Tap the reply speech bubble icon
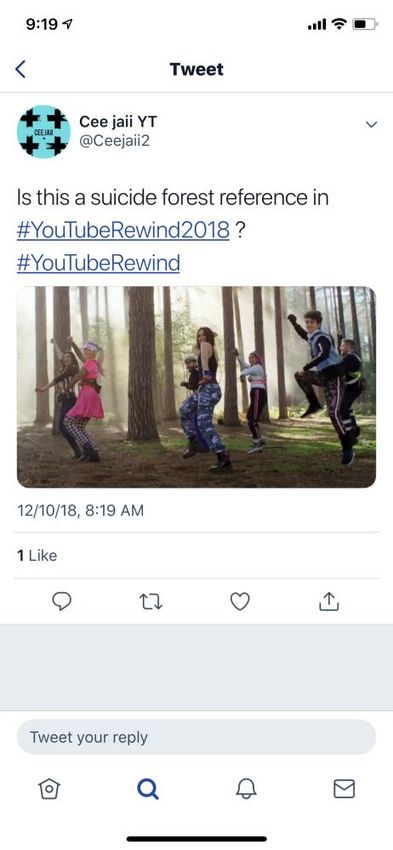This screenshot has height=850, width=393. (62, 601)
